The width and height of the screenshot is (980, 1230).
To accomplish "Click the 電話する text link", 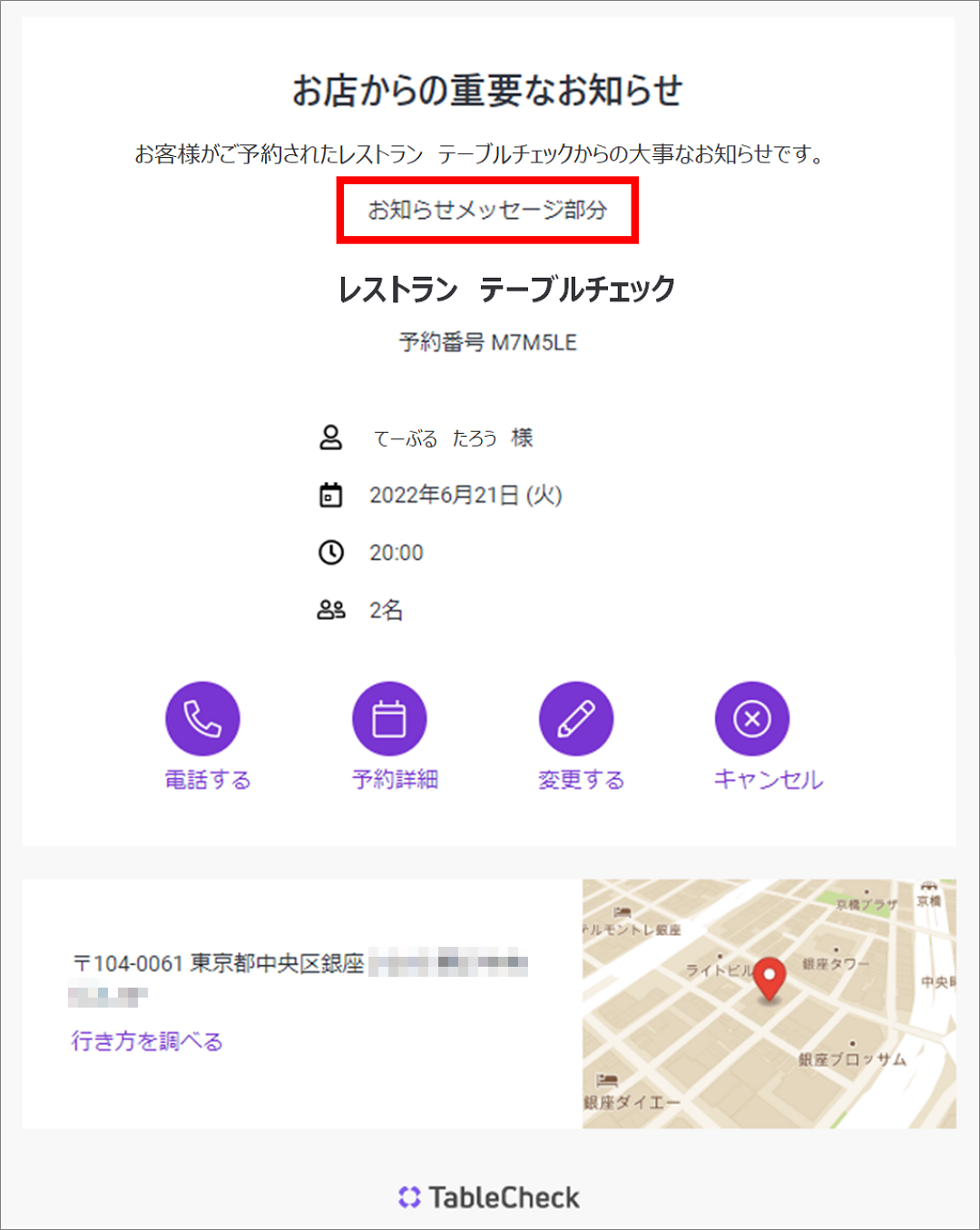I will (x=207, y=780).
